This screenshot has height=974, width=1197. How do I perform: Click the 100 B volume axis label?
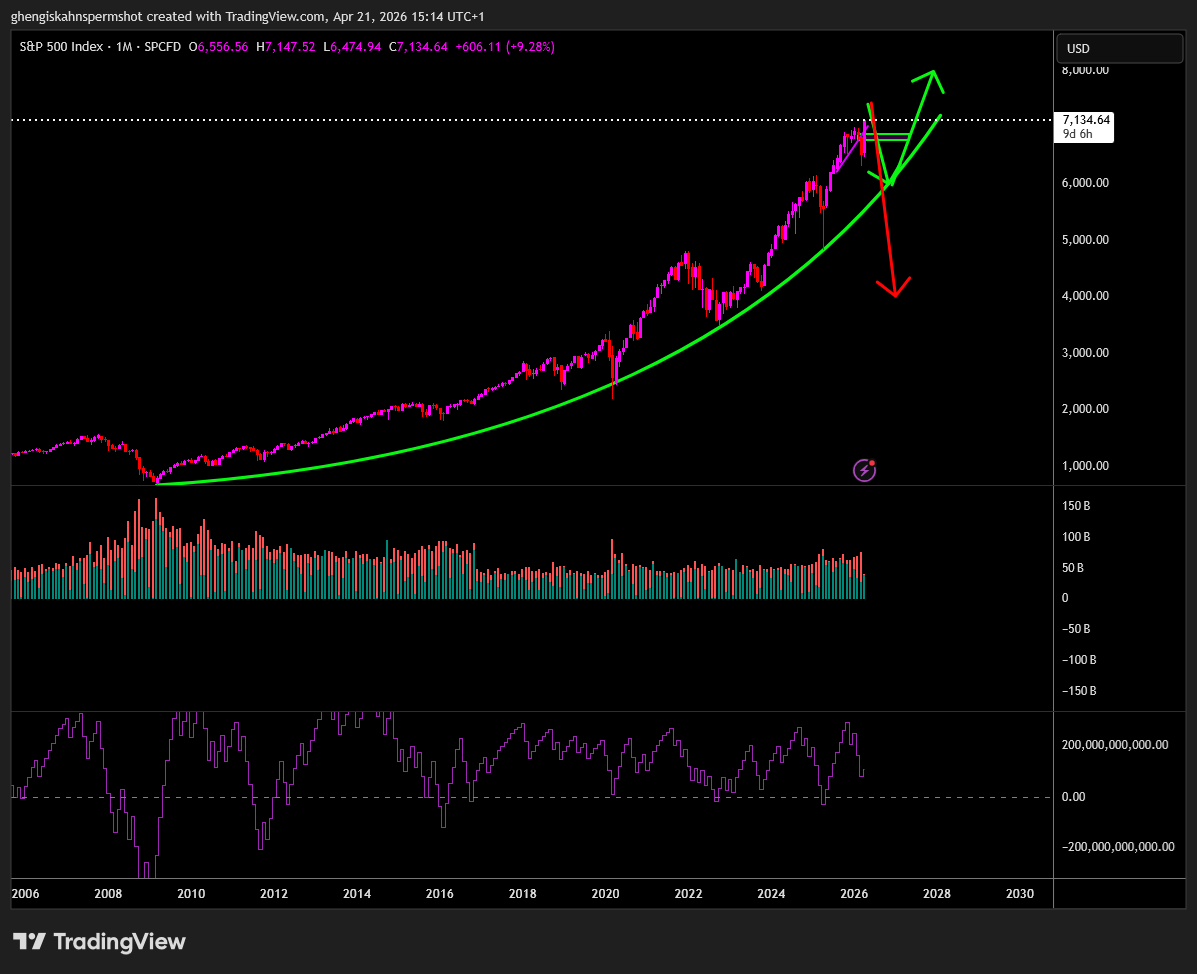click(1076, 537)
